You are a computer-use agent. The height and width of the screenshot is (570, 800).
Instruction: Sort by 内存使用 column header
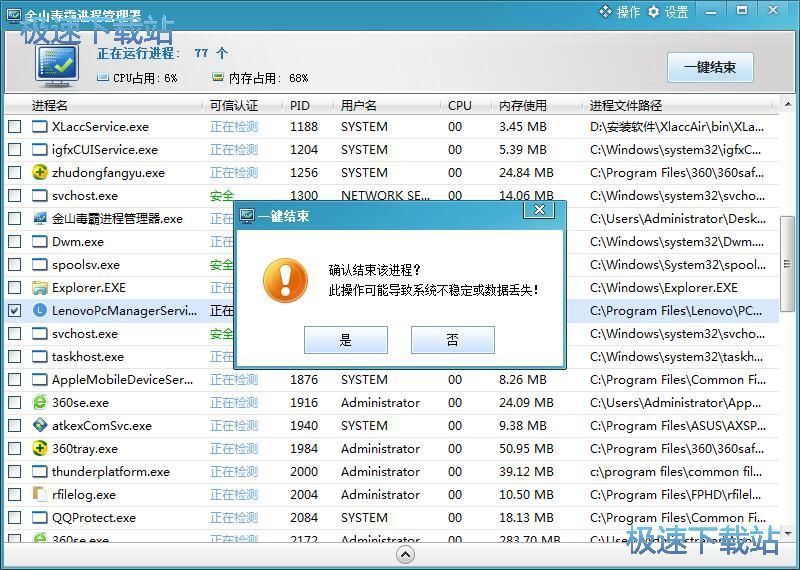[523, 106]
